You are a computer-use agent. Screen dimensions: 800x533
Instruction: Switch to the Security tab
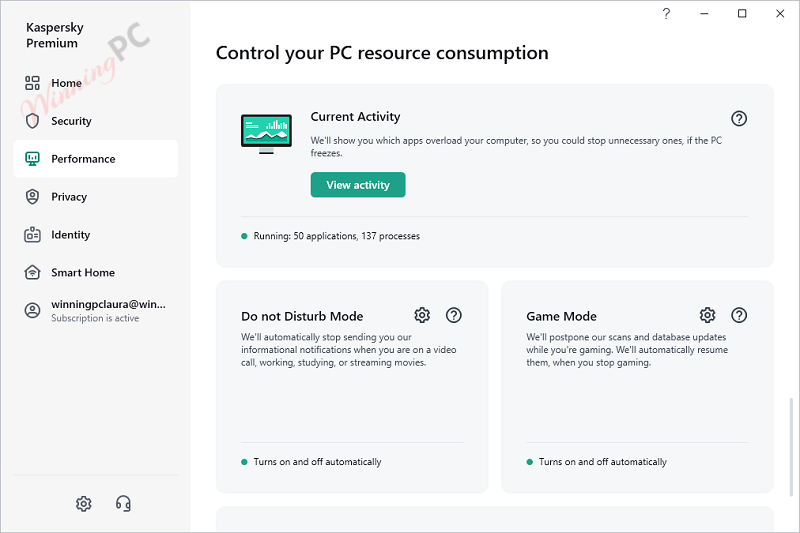[95, 121]
